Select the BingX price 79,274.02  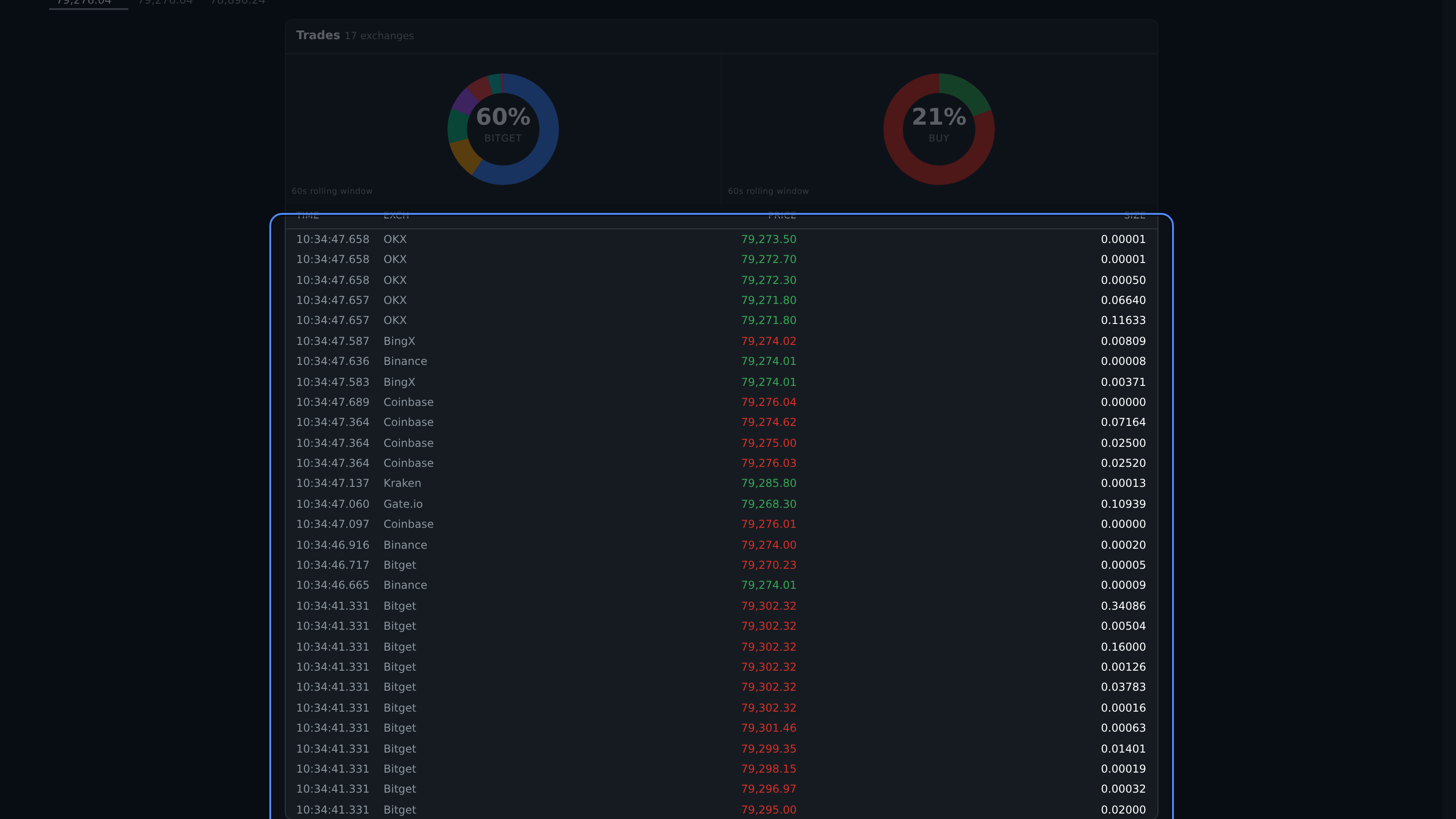pyautogui.click(x=768, y=341)
